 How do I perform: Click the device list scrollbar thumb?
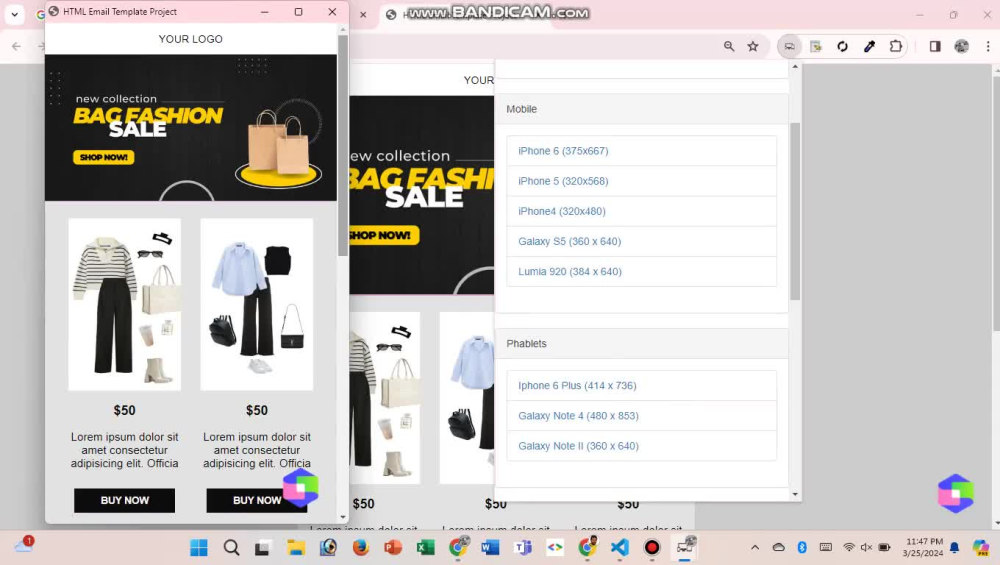(795, 211)
